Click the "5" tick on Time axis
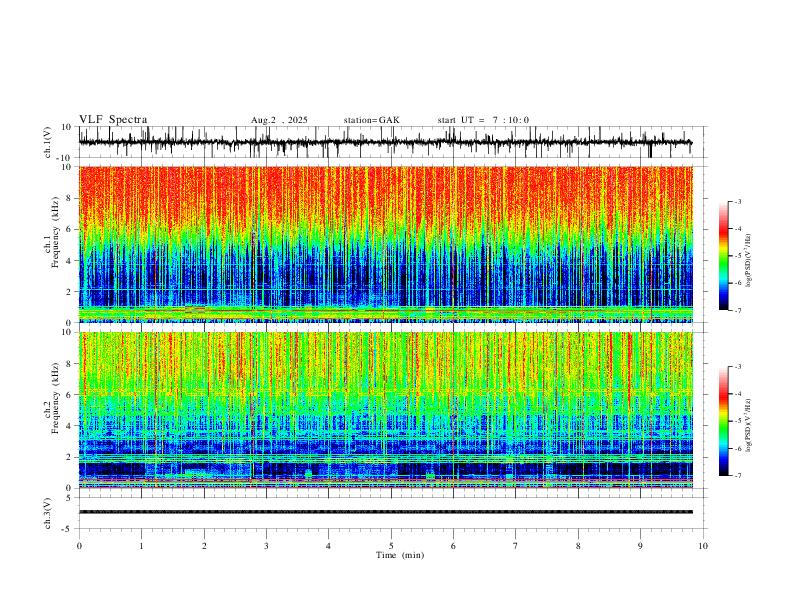792x612 pixels. [391, 546]
